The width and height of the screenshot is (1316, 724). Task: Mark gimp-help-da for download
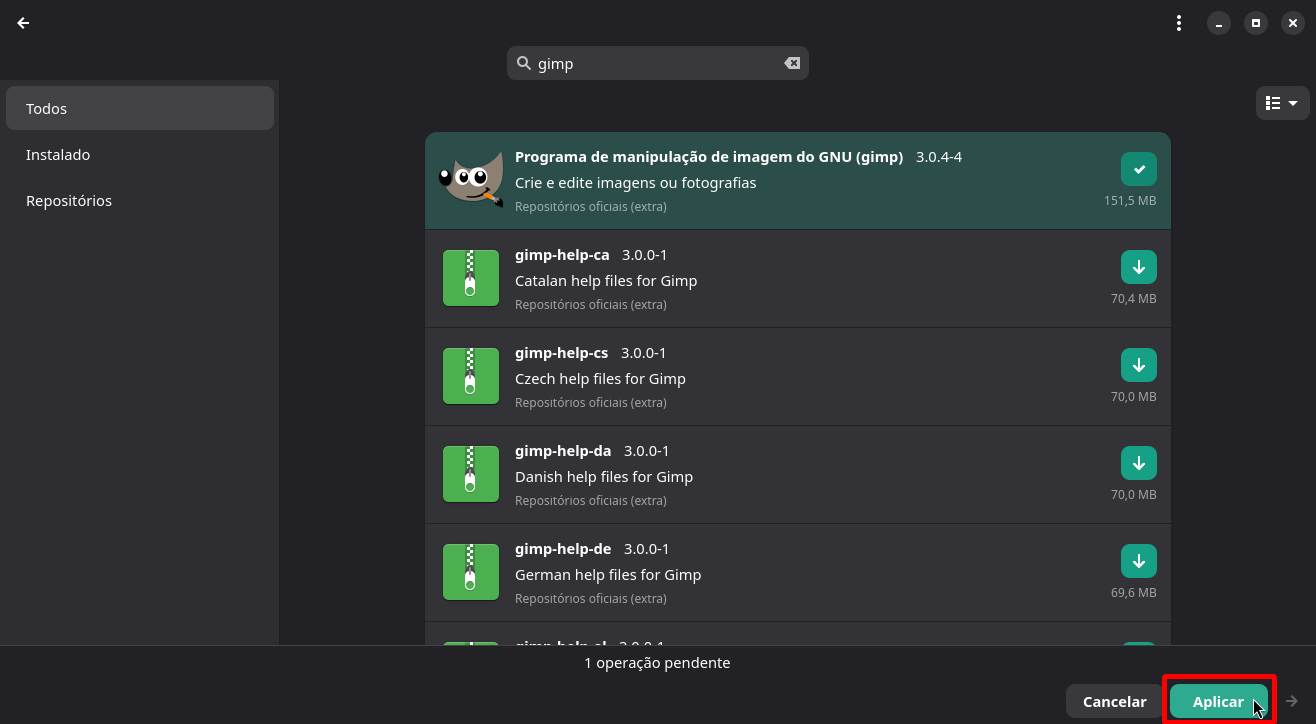click(x=1138, y=463)
